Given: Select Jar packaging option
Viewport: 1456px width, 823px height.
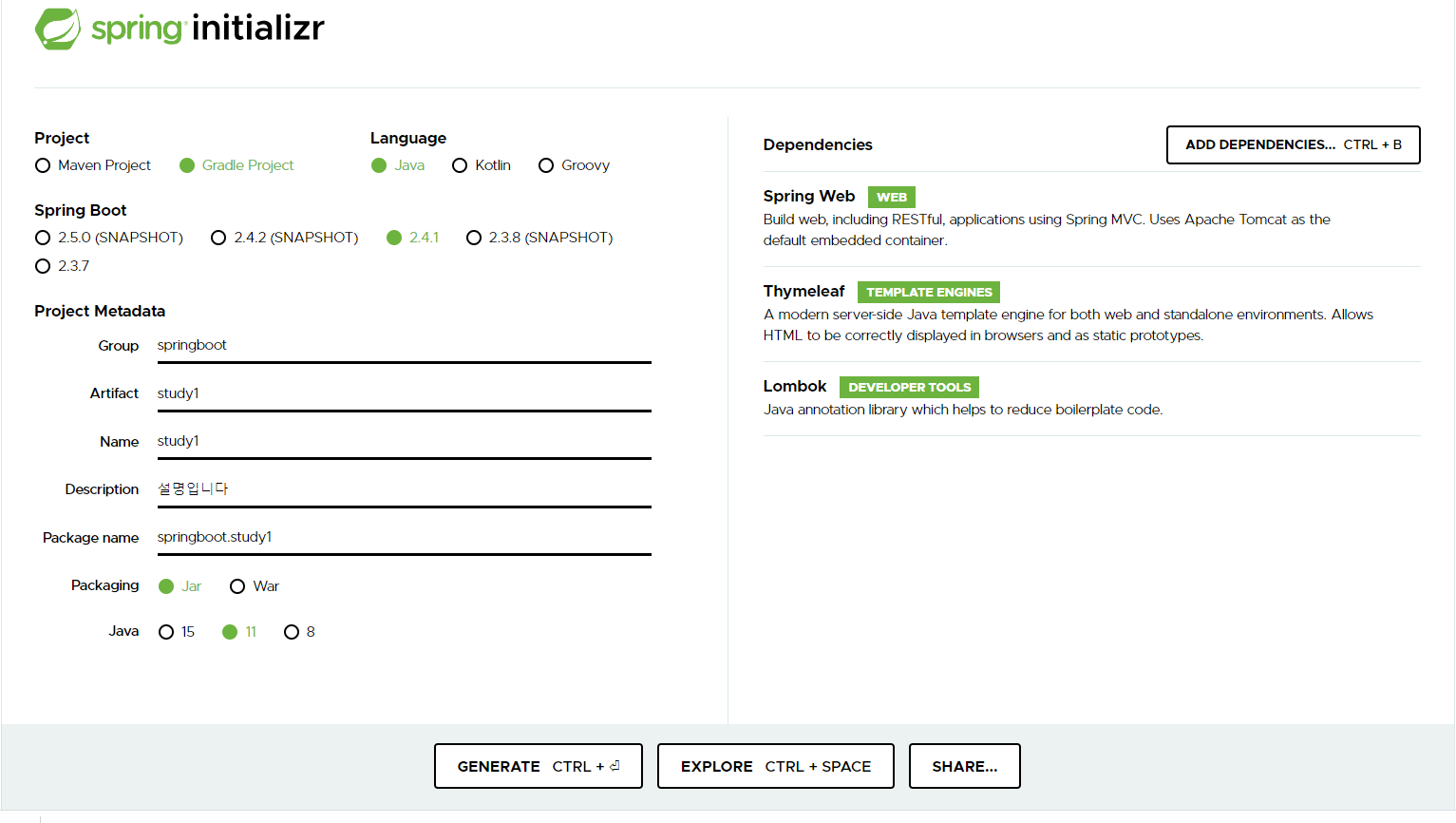Looking at the screenshot, I should point(180,586).
